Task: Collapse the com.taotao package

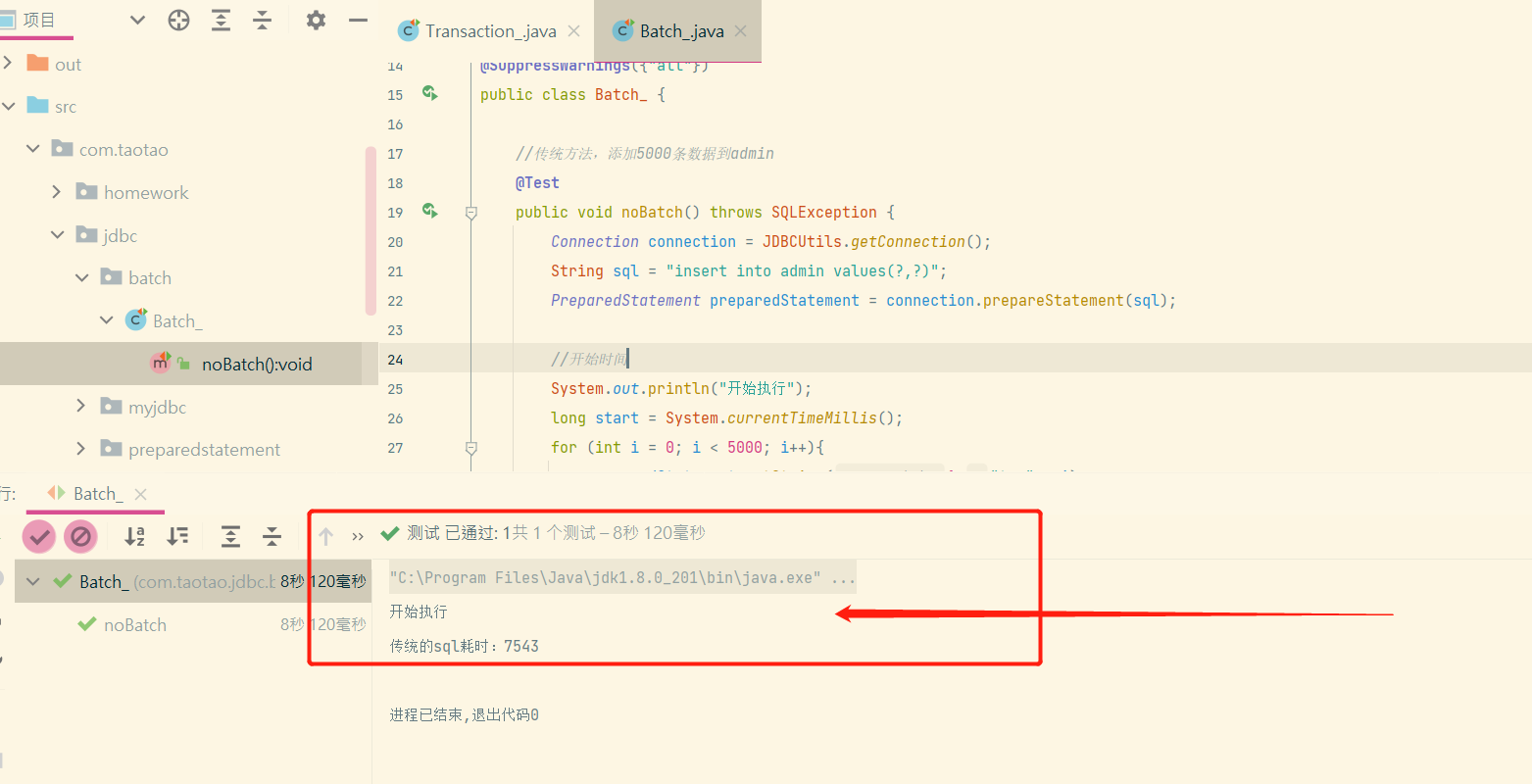Action: pyautogui.click(x=33, y=149)
